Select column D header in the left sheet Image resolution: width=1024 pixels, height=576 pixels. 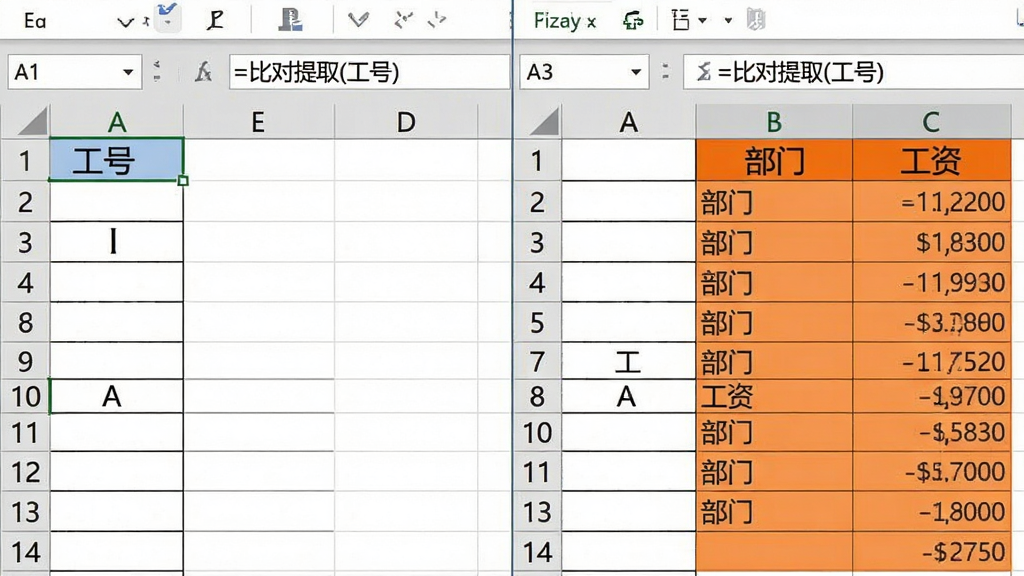[406, 121]
